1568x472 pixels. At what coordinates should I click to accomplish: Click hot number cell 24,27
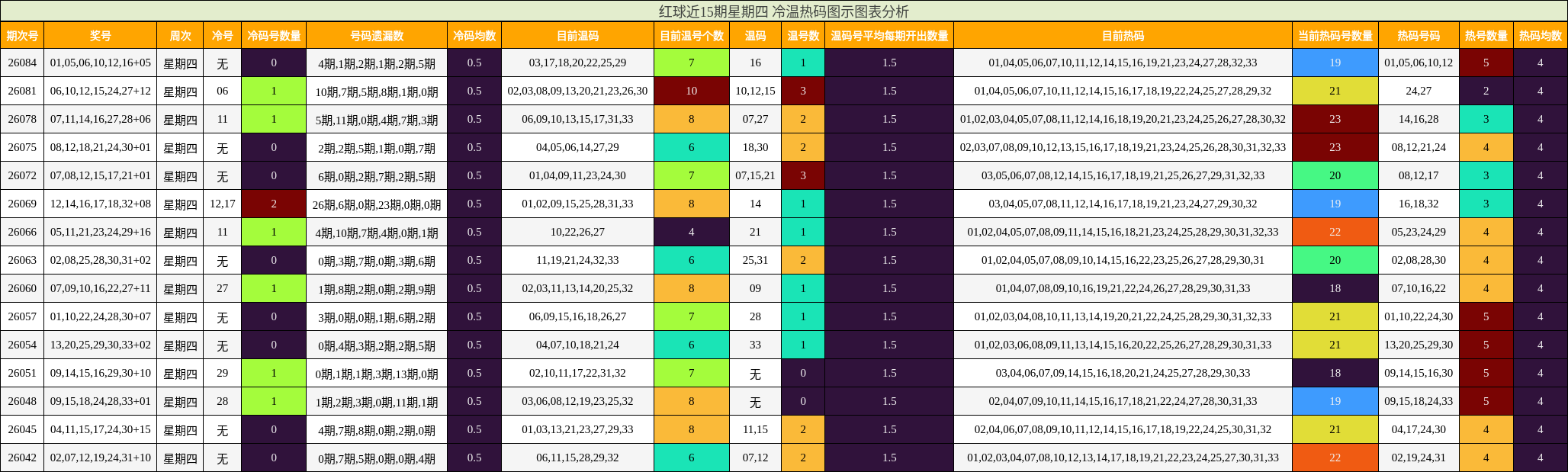point(1419,91)
